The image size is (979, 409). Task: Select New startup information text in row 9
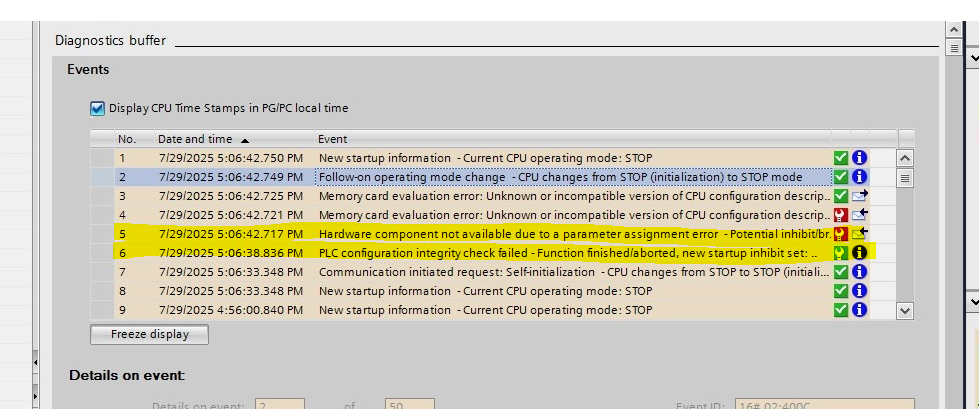click(x=485, y=310)
